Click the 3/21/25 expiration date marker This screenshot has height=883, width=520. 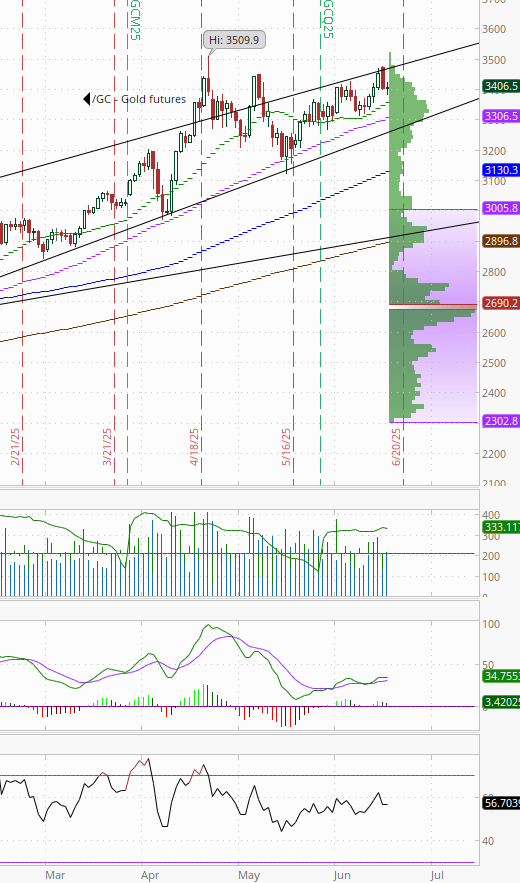coord(106,447)
